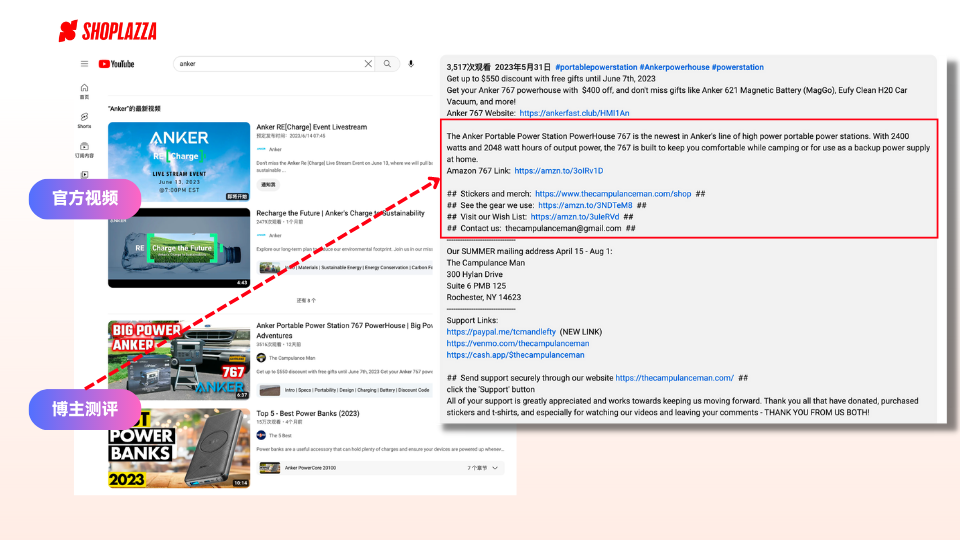The image size is (960, 540).
Task: Open the paypal.me/tcmandlefty link
Action: tap(501, 332)
